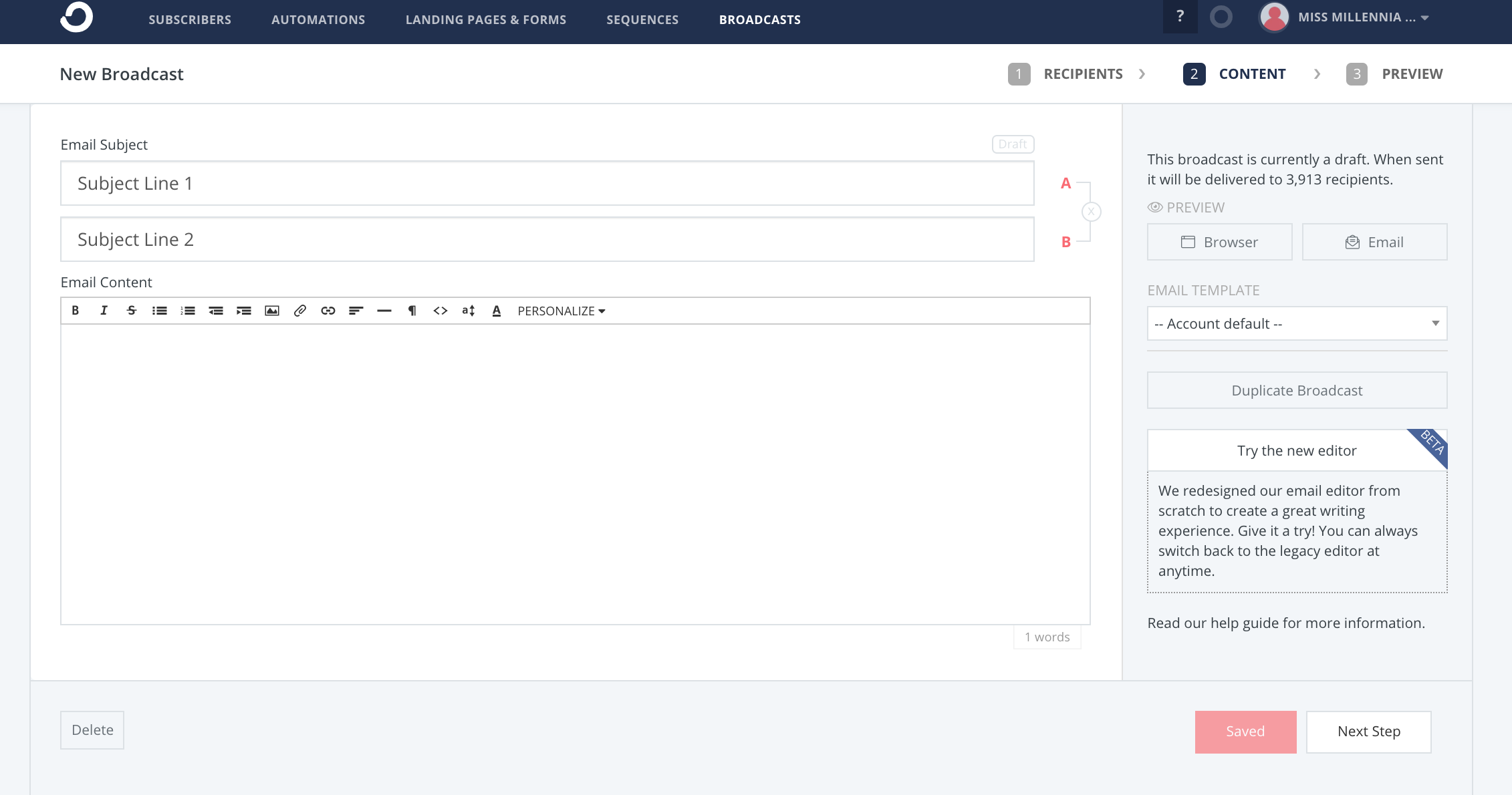Remove the A/B test split variant
The height and width of the screenshot is (795, 1512).
(x=1091, y=211)
